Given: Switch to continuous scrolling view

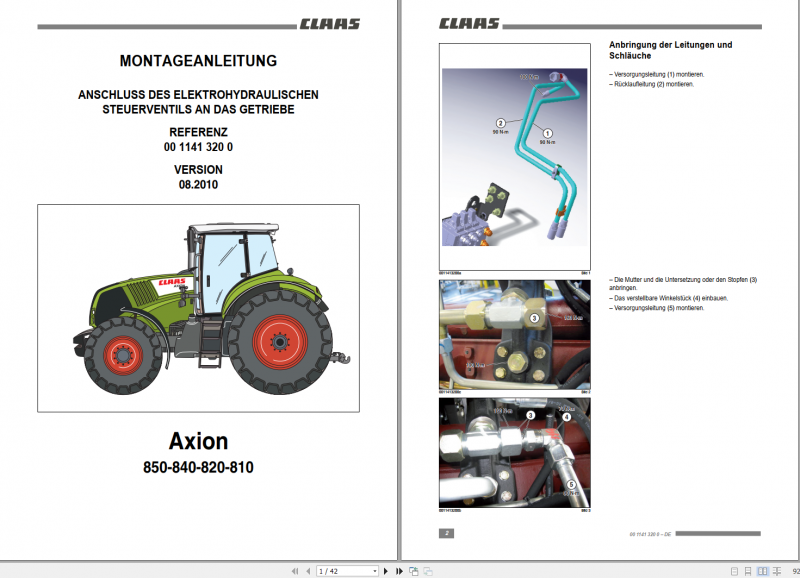Looking at the screenshot, I should point(748,571).
